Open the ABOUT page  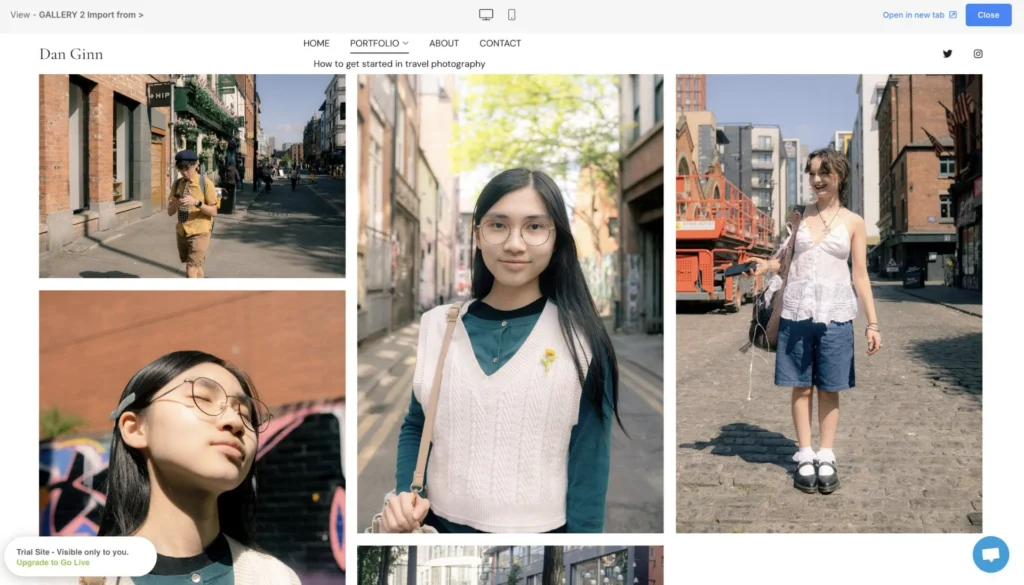[x=444, y=43]
